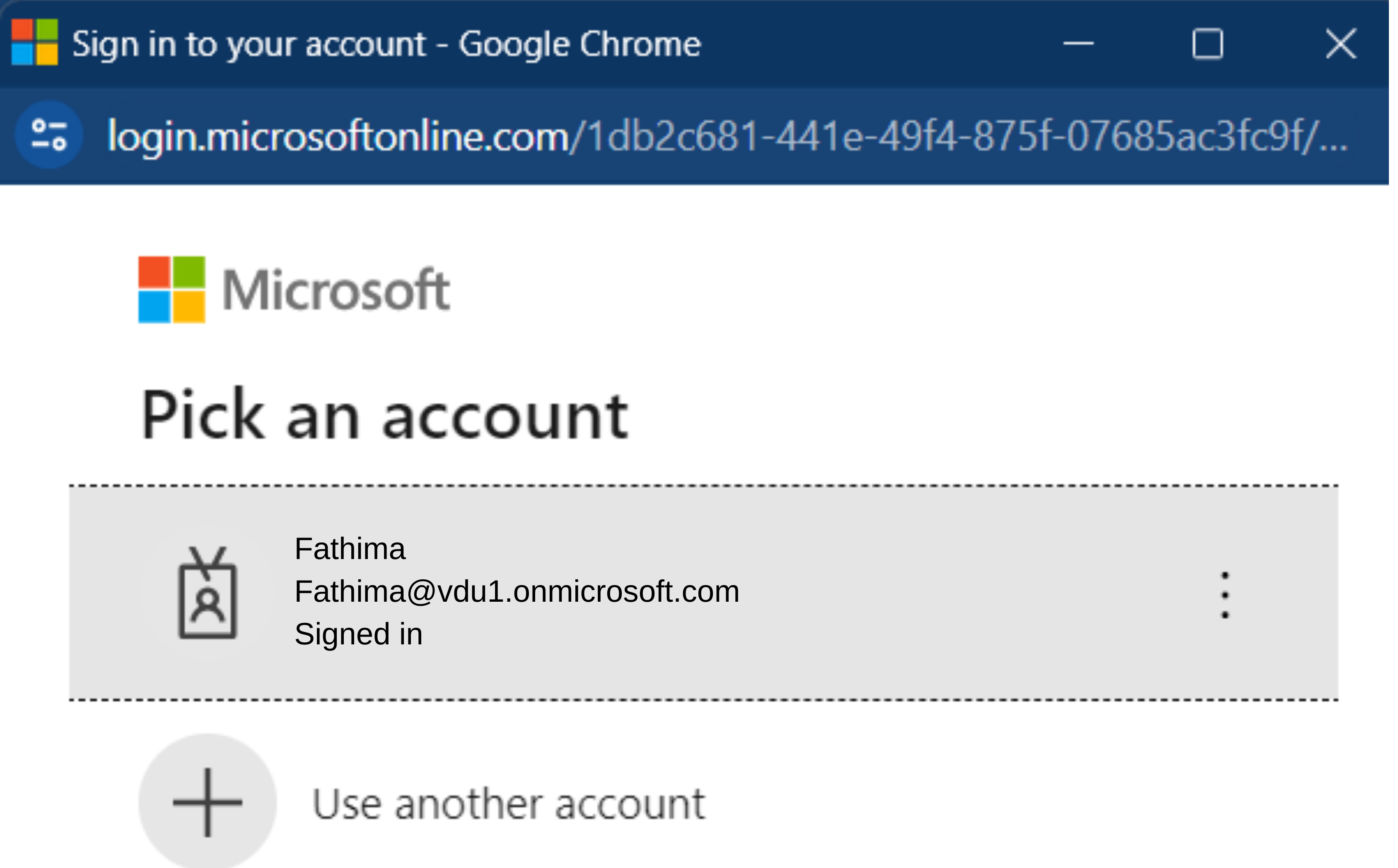Click the Microsoft window icon in title bar
Image resolution: width=1398 pixels, height=868 pixels.
pyautogui.click(x=34, y=42)
